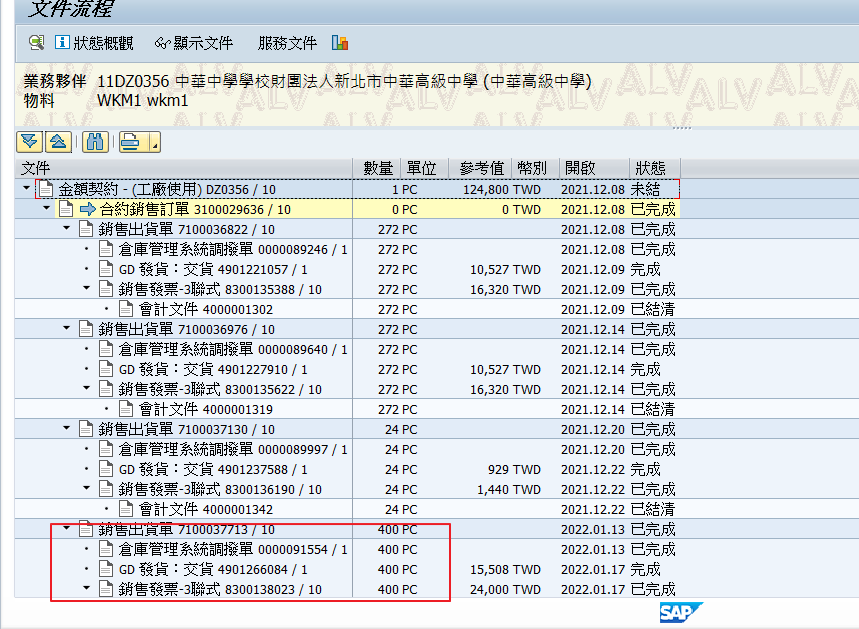Collapse the 銷售出貨單 7100036822 node
Screen dimensions: 859x629
click(x=67, y=228)
